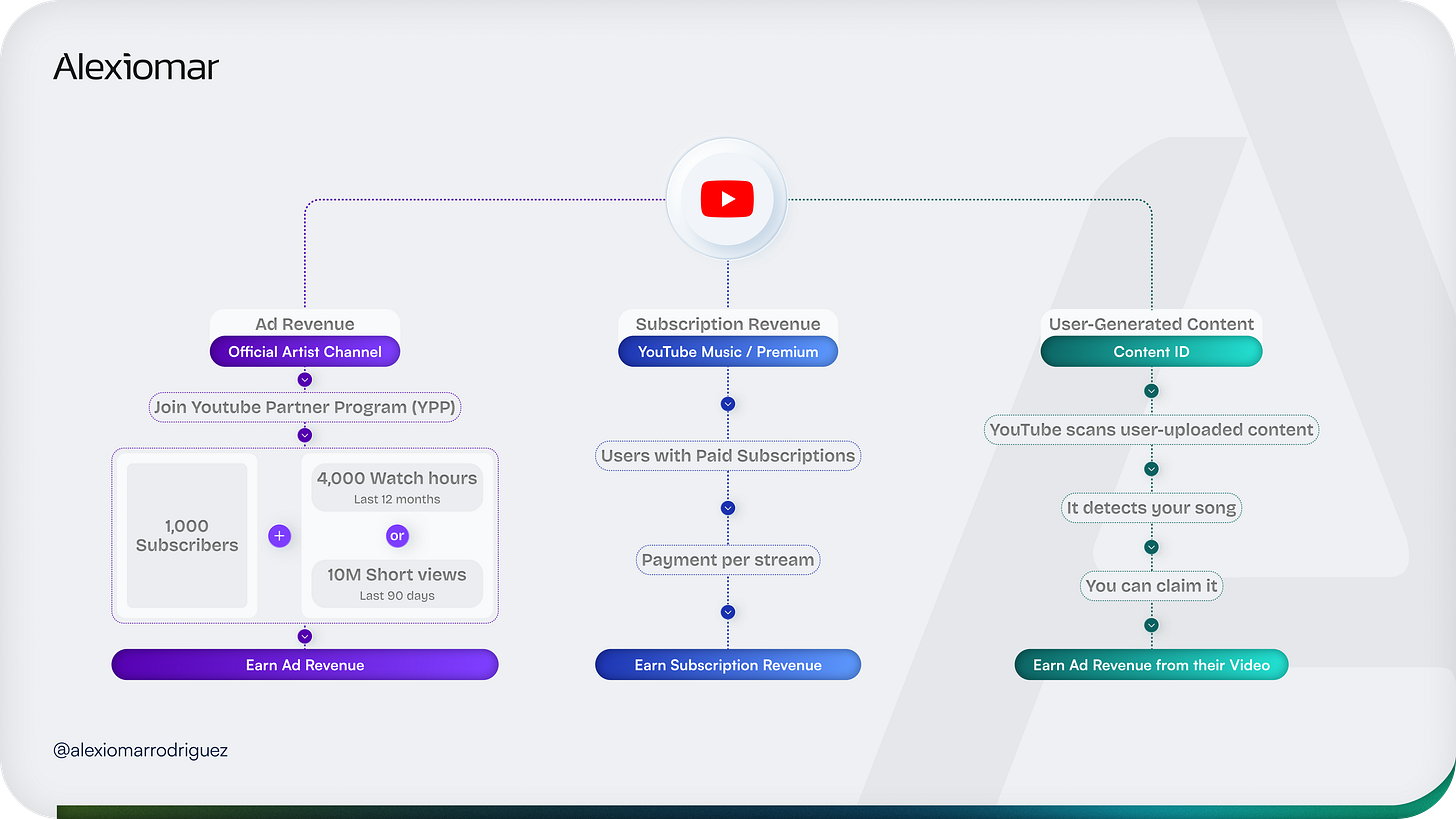
Task: Click It detects your song box
Action: 1151,508
